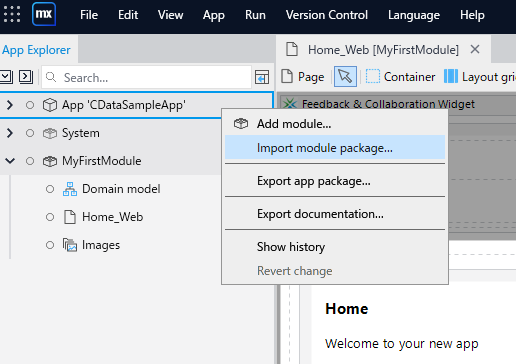Open the app switcher grid icon

[12, 14]
